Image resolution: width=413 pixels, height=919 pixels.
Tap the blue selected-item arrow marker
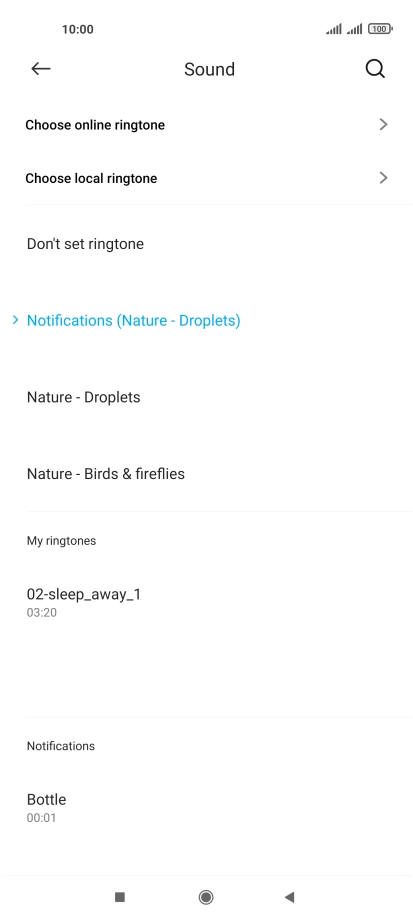tap(15, 319)
